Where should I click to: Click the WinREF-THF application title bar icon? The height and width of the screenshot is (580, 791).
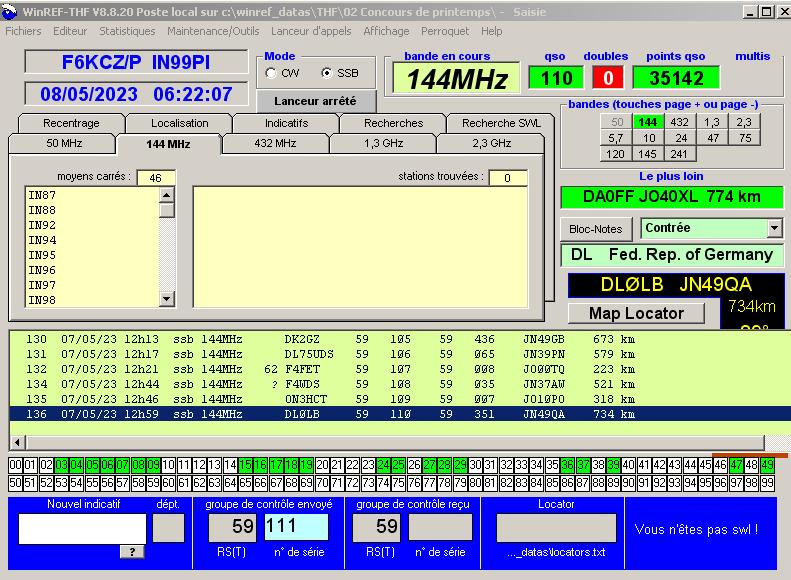[10, 12]
